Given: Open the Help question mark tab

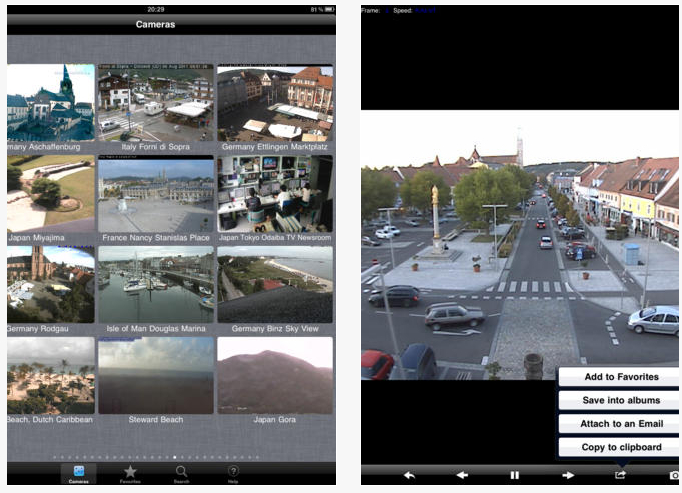Looking at the screenshot, I should coord(233,474).
